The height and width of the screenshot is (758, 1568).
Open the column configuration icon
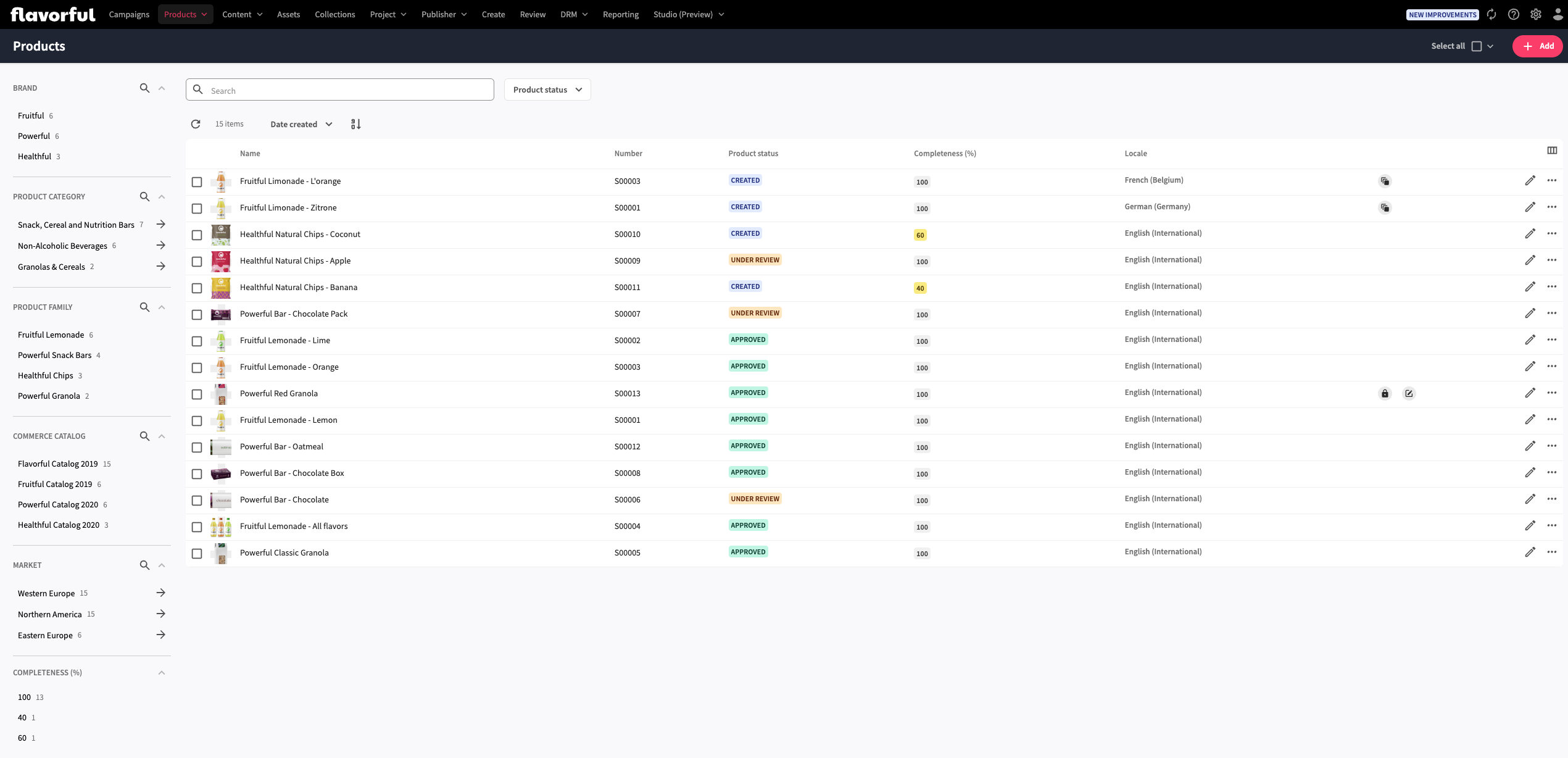tap(1552, 151)
